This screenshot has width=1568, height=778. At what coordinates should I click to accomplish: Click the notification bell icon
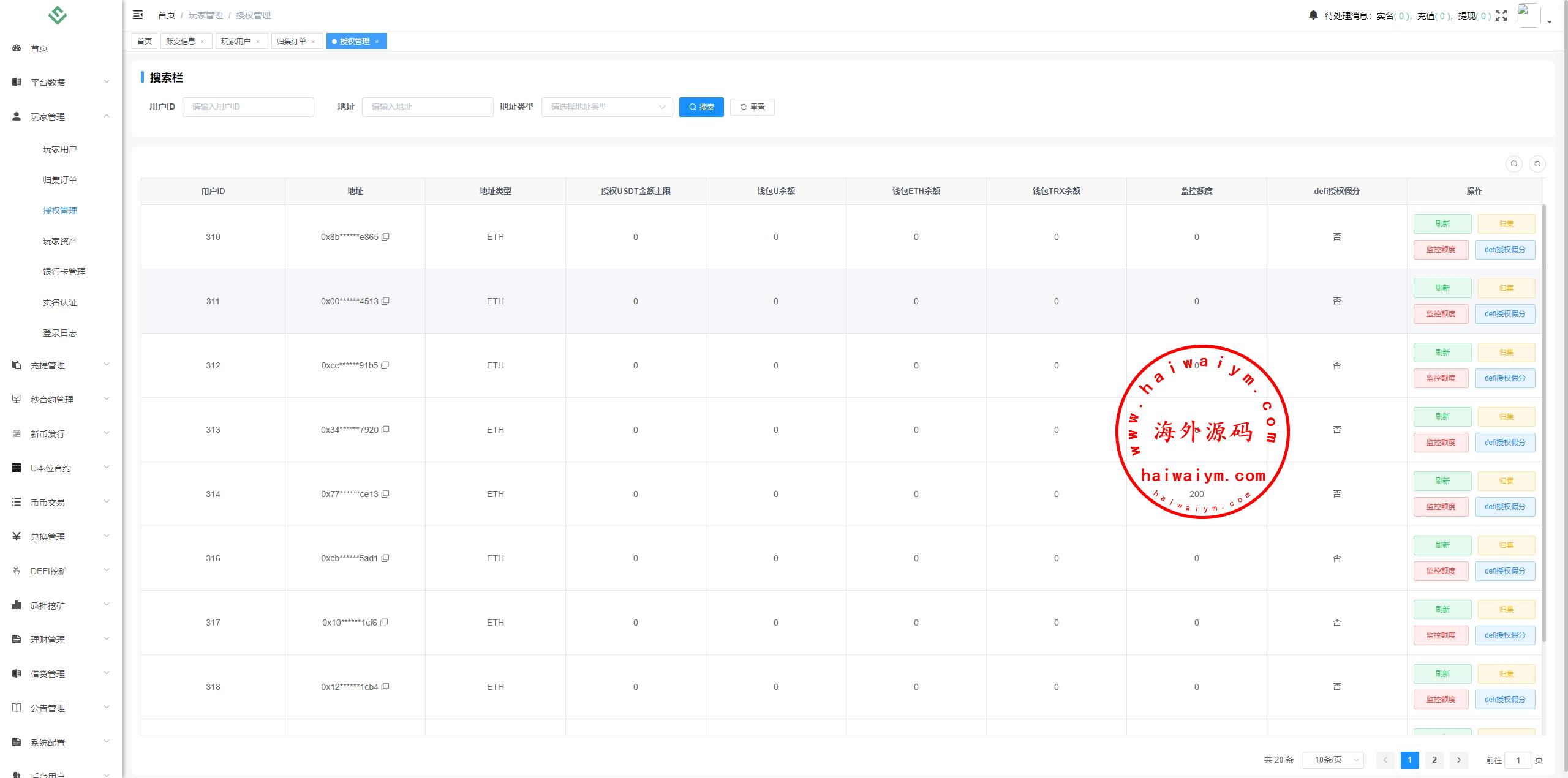(x=1313, y=15)
